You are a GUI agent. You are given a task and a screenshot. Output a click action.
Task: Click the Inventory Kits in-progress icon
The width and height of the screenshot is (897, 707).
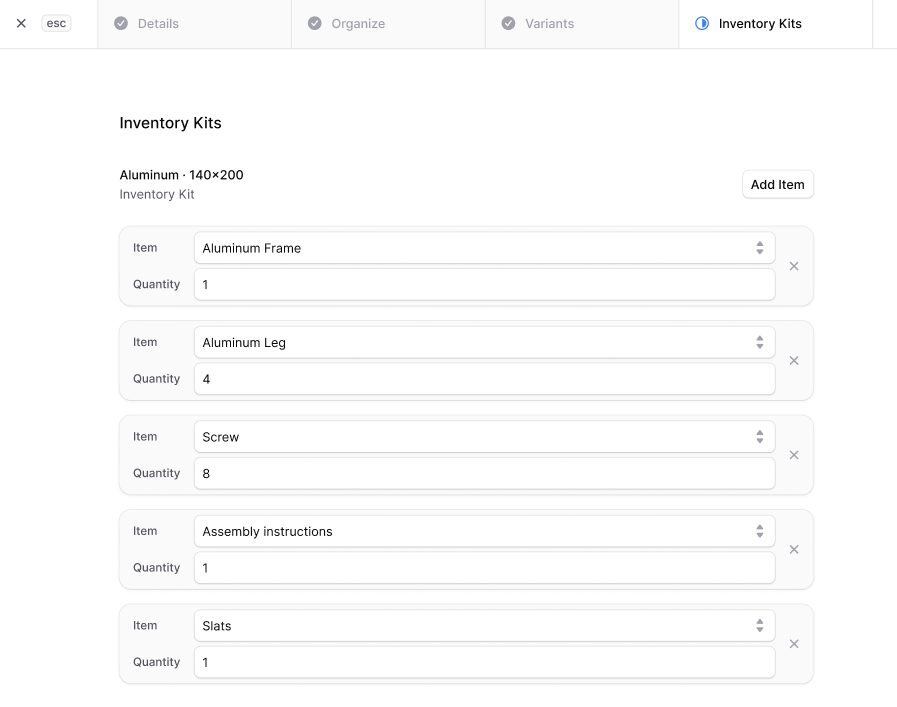click(x=702, y=23)
